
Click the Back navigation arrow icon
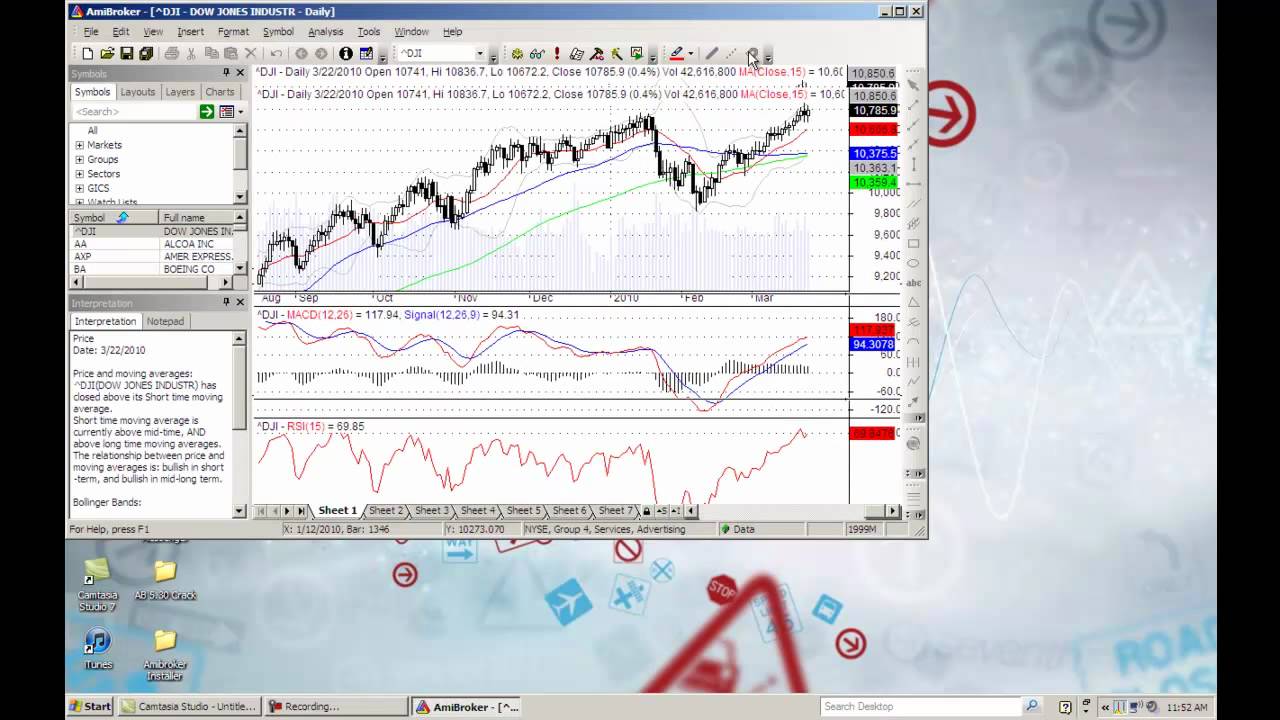coord(301,53)
